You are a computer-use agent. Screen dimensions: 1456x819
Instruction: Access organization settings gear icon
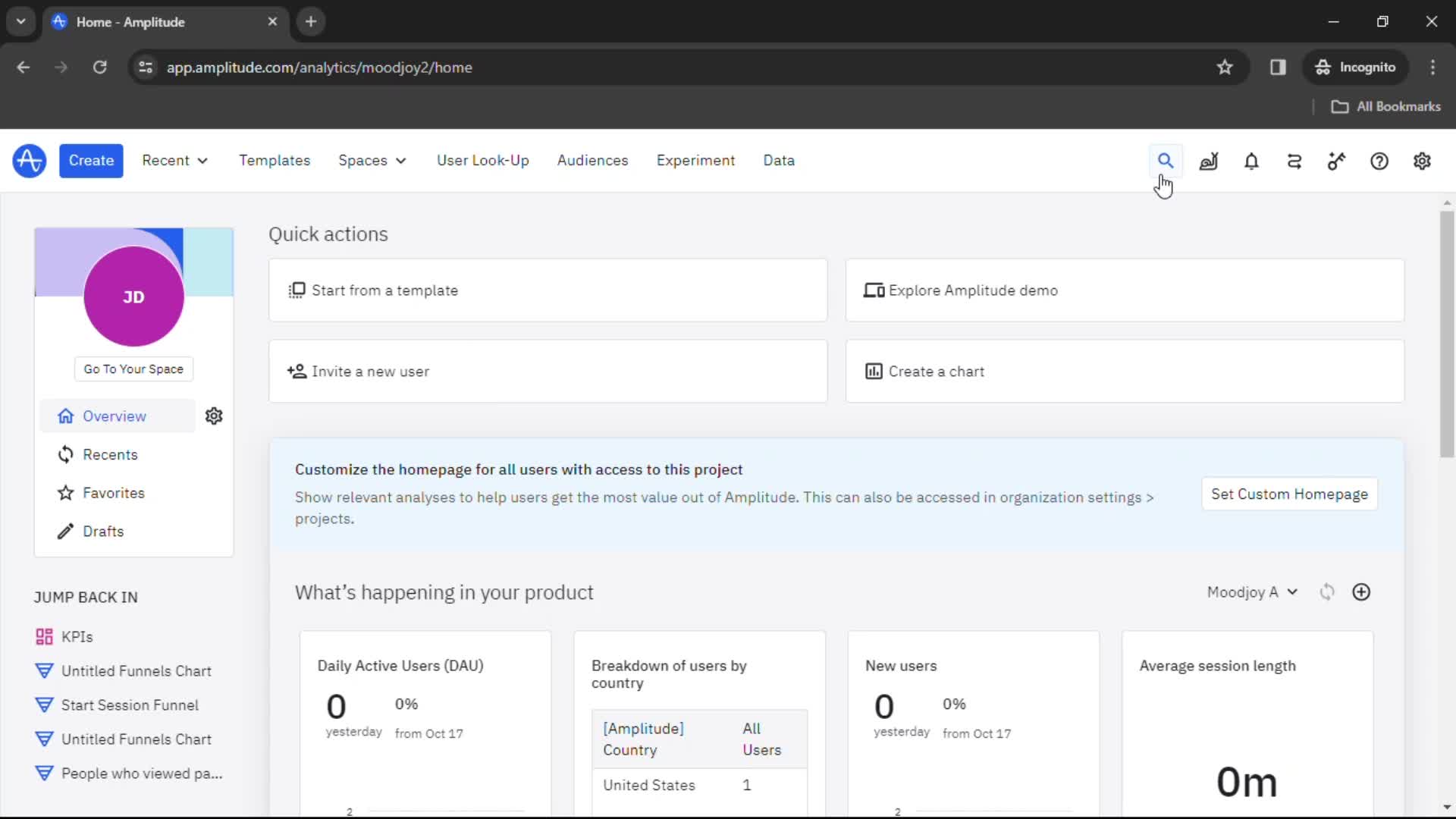(x=1422, y=161)
